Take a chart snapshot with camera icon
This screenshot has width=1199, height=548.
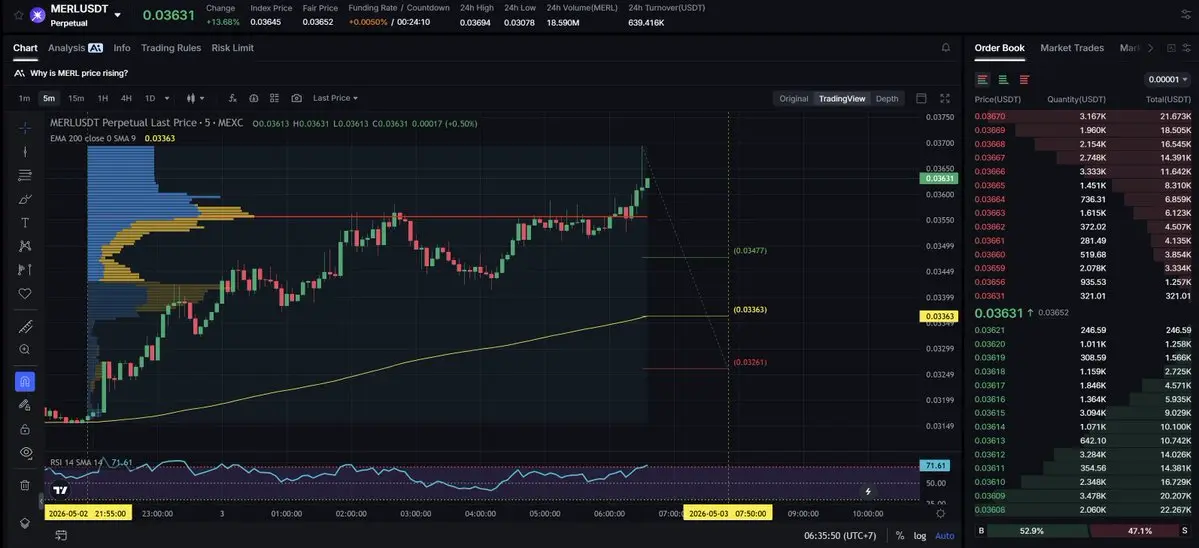296,98
